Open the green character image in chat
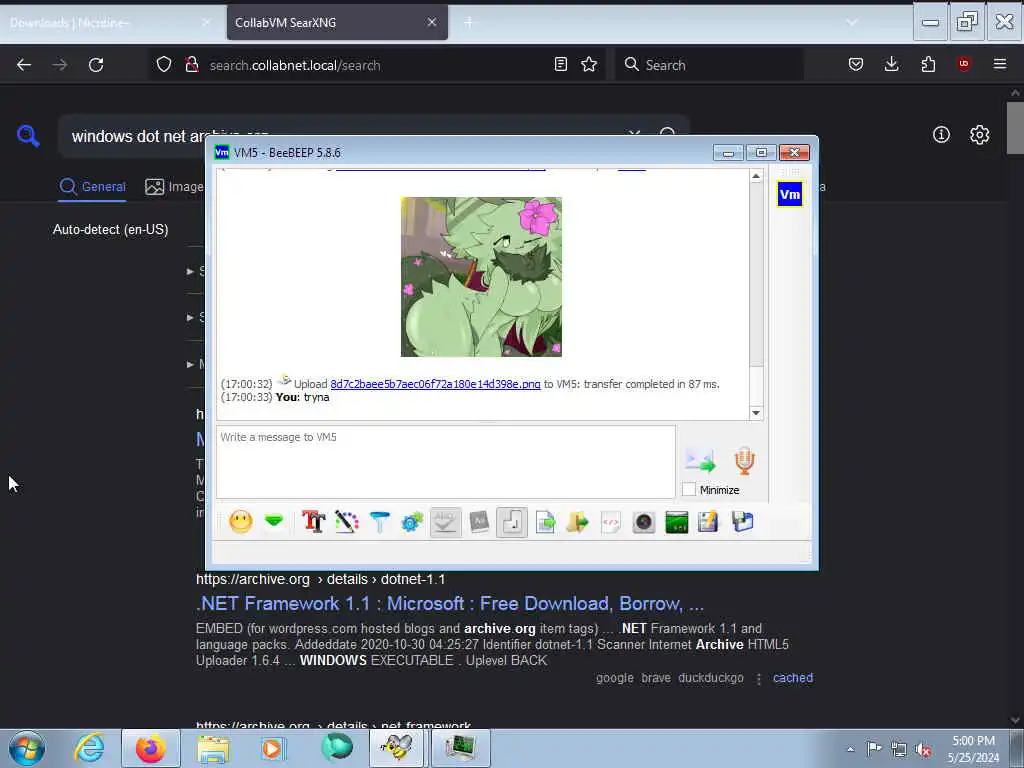 [481, 277]
